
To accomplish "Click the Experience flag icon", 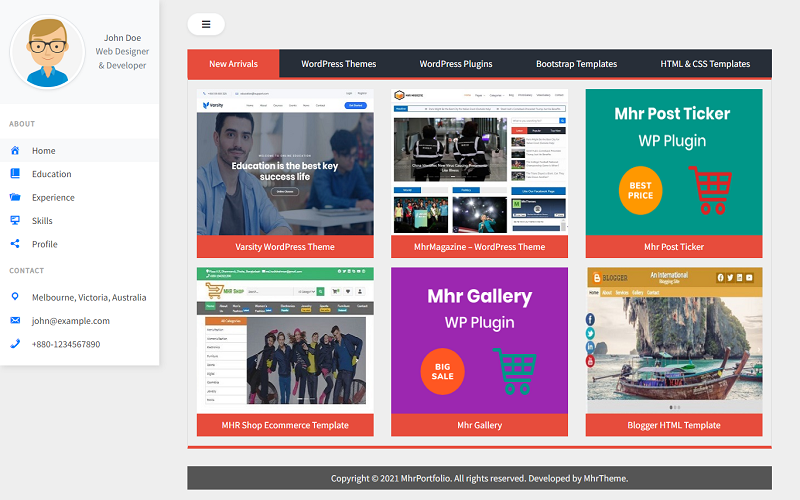I will (15, 197).
